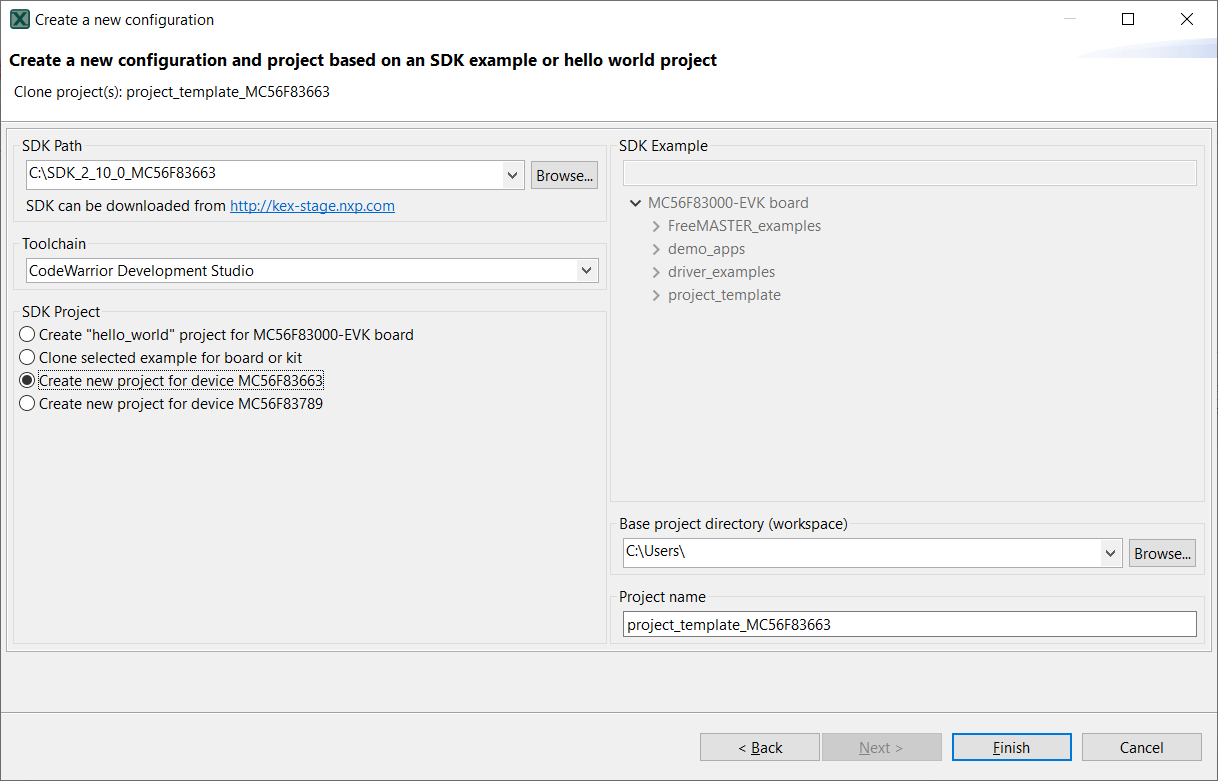Select Create new project for device MC56F83789
The height and width of the screenshot is (781, 1218).
coord(27,404)
